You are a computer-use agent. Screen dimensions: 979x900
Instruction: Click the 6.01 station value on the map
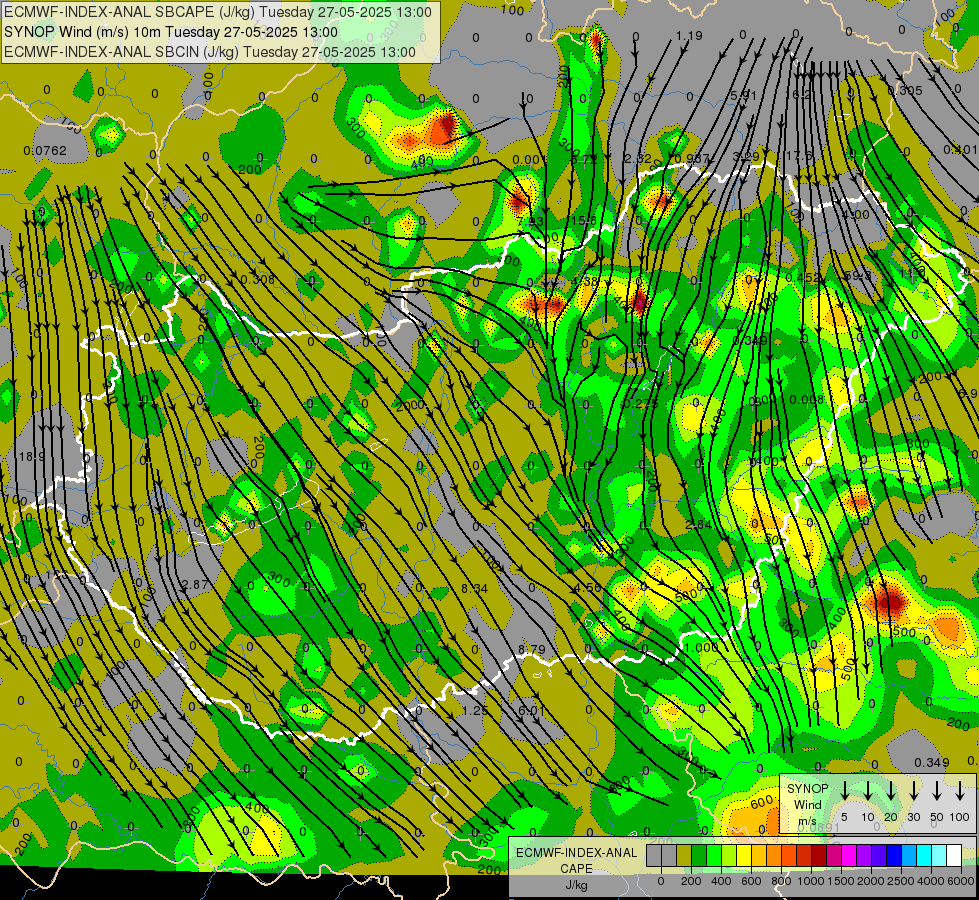pos(531,711)
